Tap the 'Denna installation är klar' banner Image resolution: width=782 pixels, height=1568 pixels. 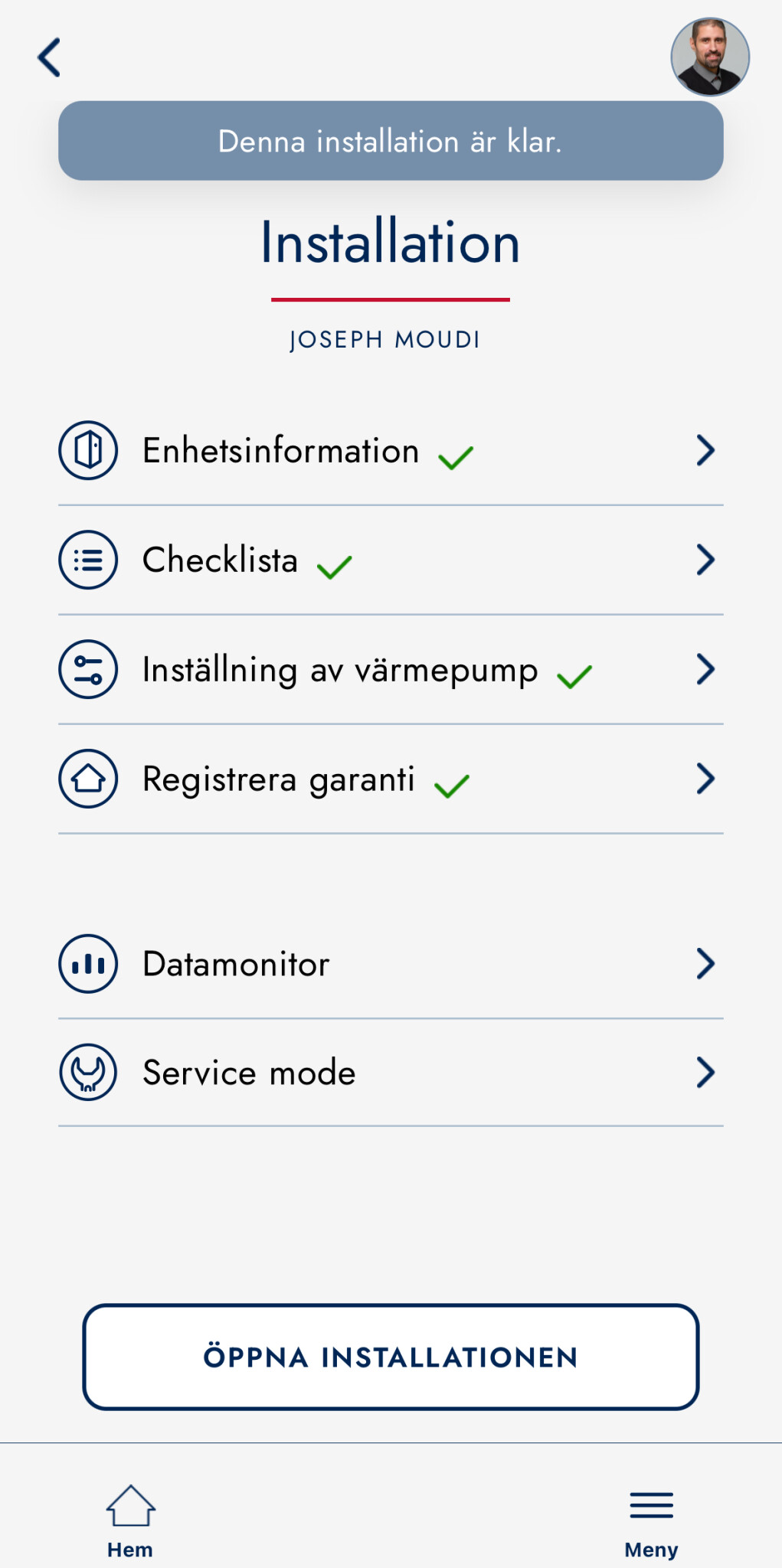pyautogui.click(x=391, y=141)
